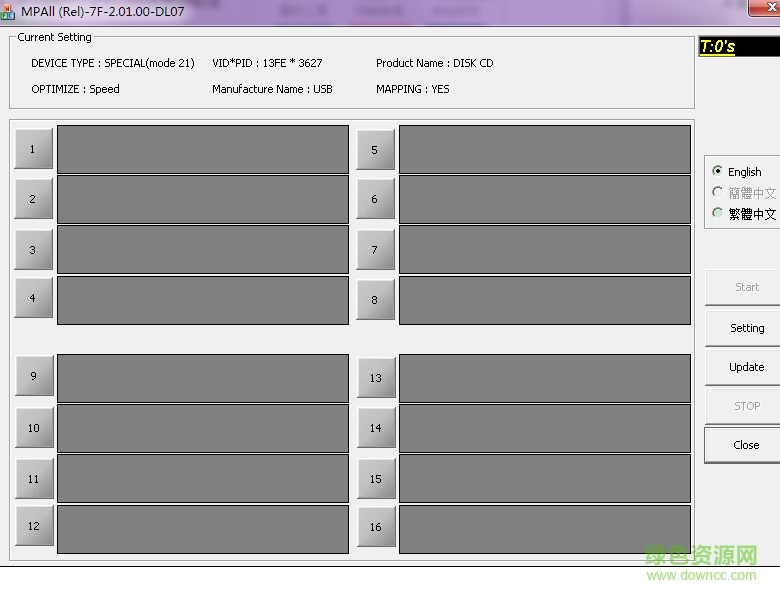780x594 pixels.
Task: Choose the 簡體中文 radio option
Action: 717,193
